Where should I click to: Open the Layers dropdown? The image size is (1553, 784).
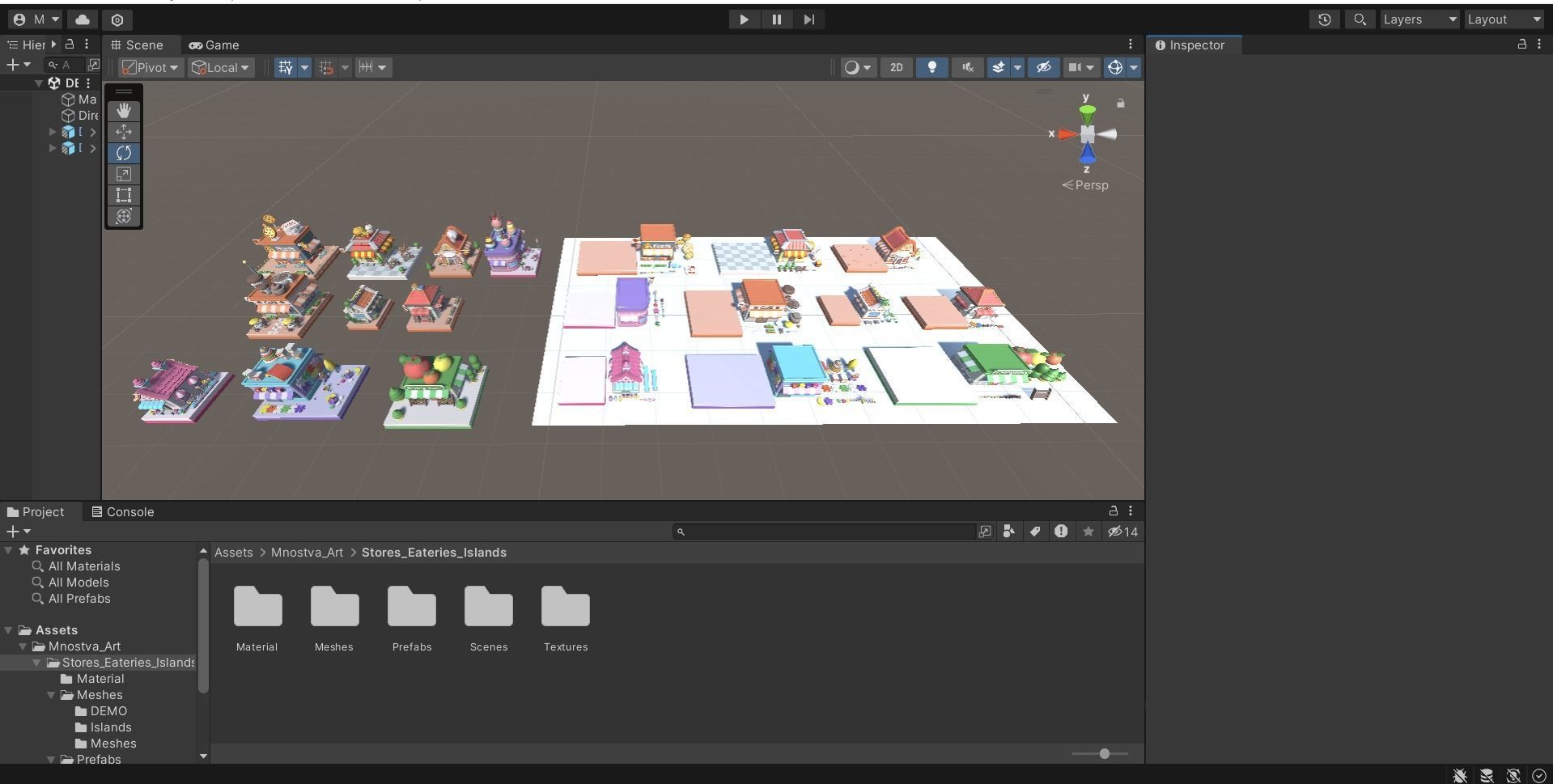1419,19
